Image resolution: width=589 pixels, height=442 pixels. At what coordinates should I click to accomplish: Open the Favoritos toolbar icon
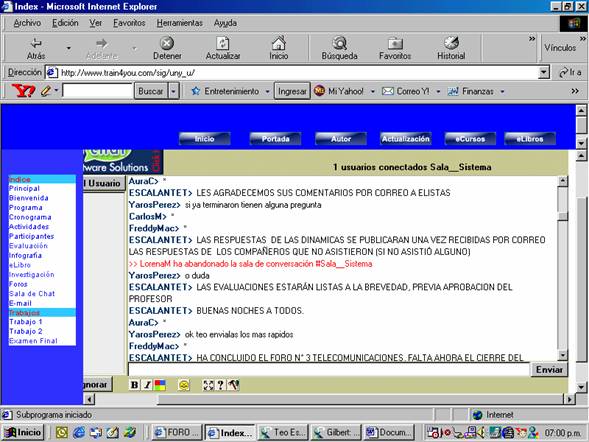pyautogui.click(x=395, y=44)
